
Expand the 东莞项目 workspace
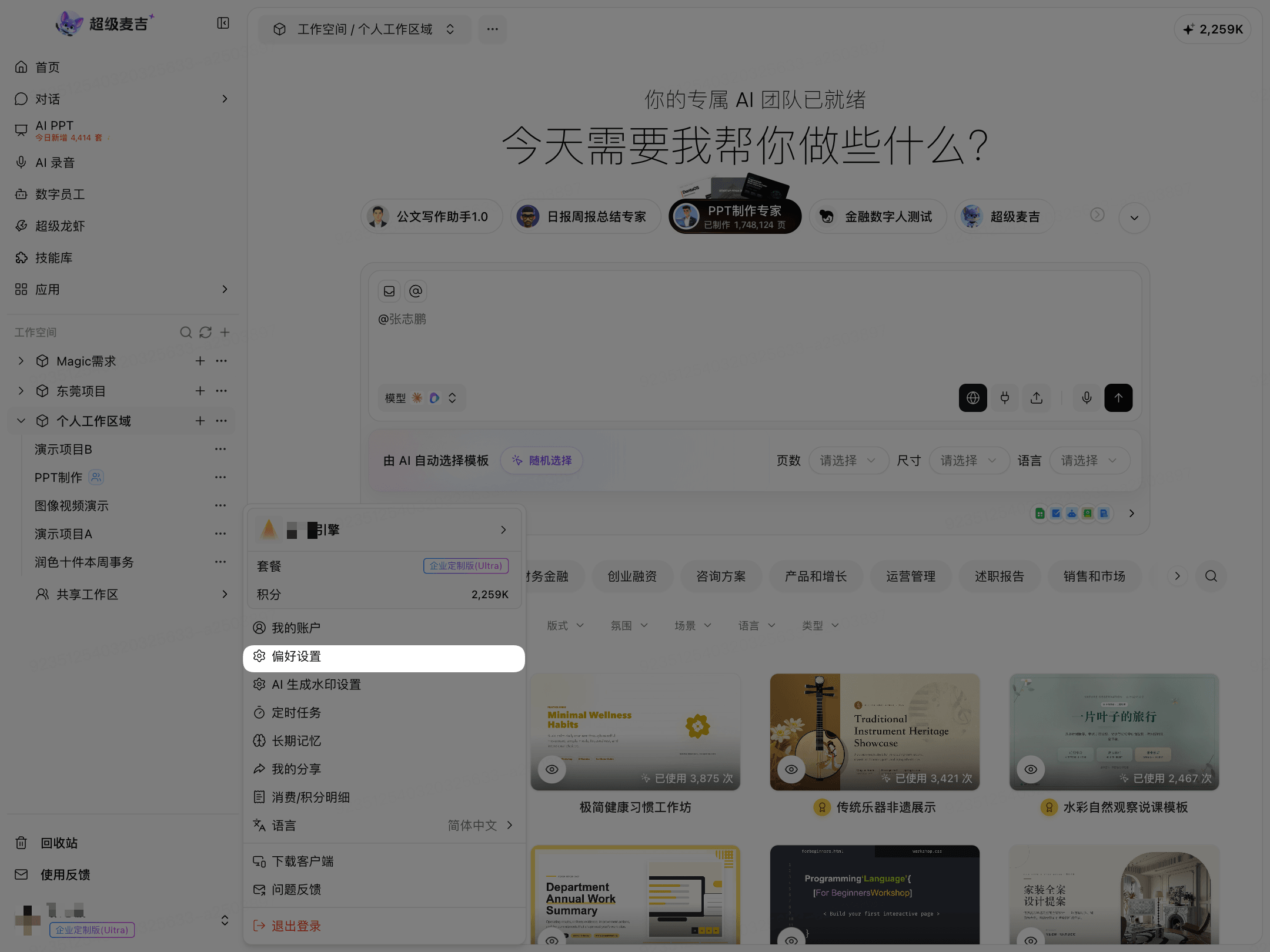click(21, 391)
